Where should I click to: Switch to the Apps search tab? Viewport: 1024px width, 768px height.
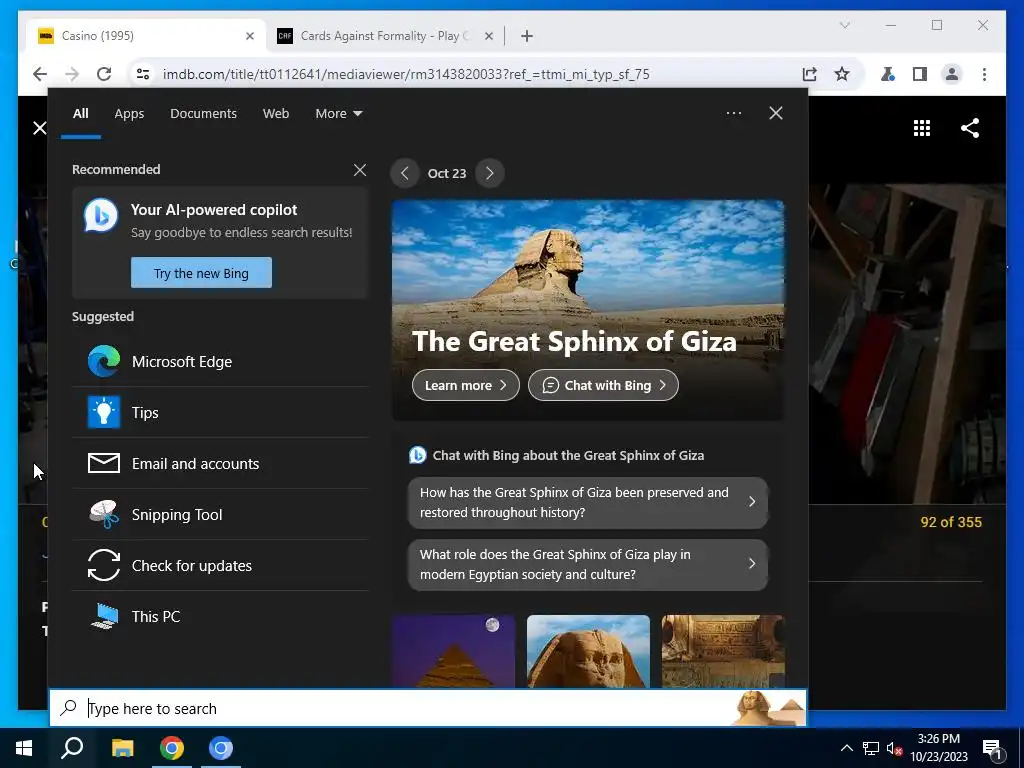[129, 114]
